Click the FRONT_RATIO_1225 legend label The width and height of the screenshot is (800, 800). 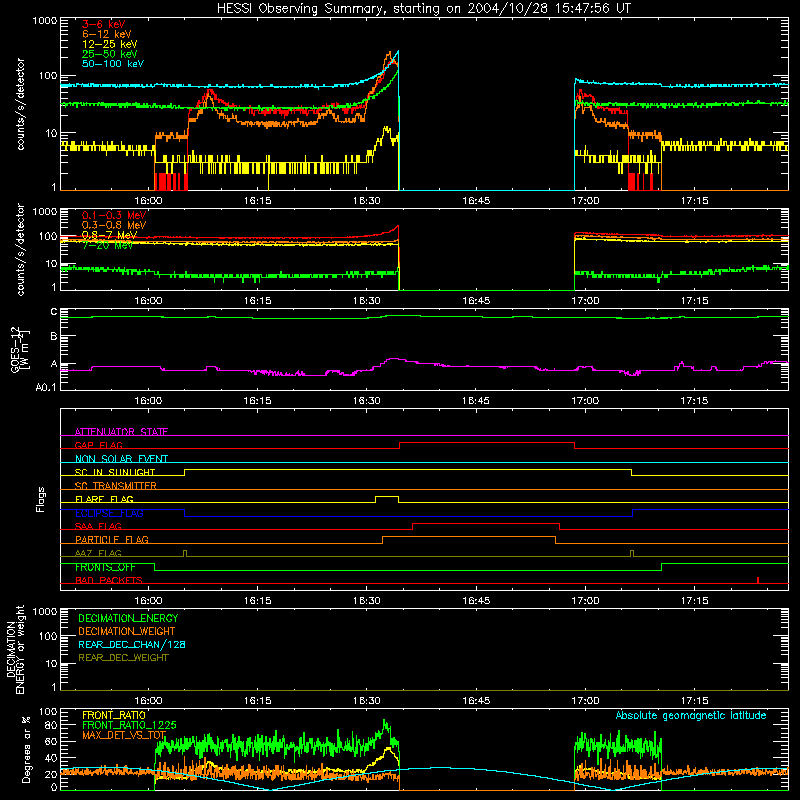coord(129,726)
